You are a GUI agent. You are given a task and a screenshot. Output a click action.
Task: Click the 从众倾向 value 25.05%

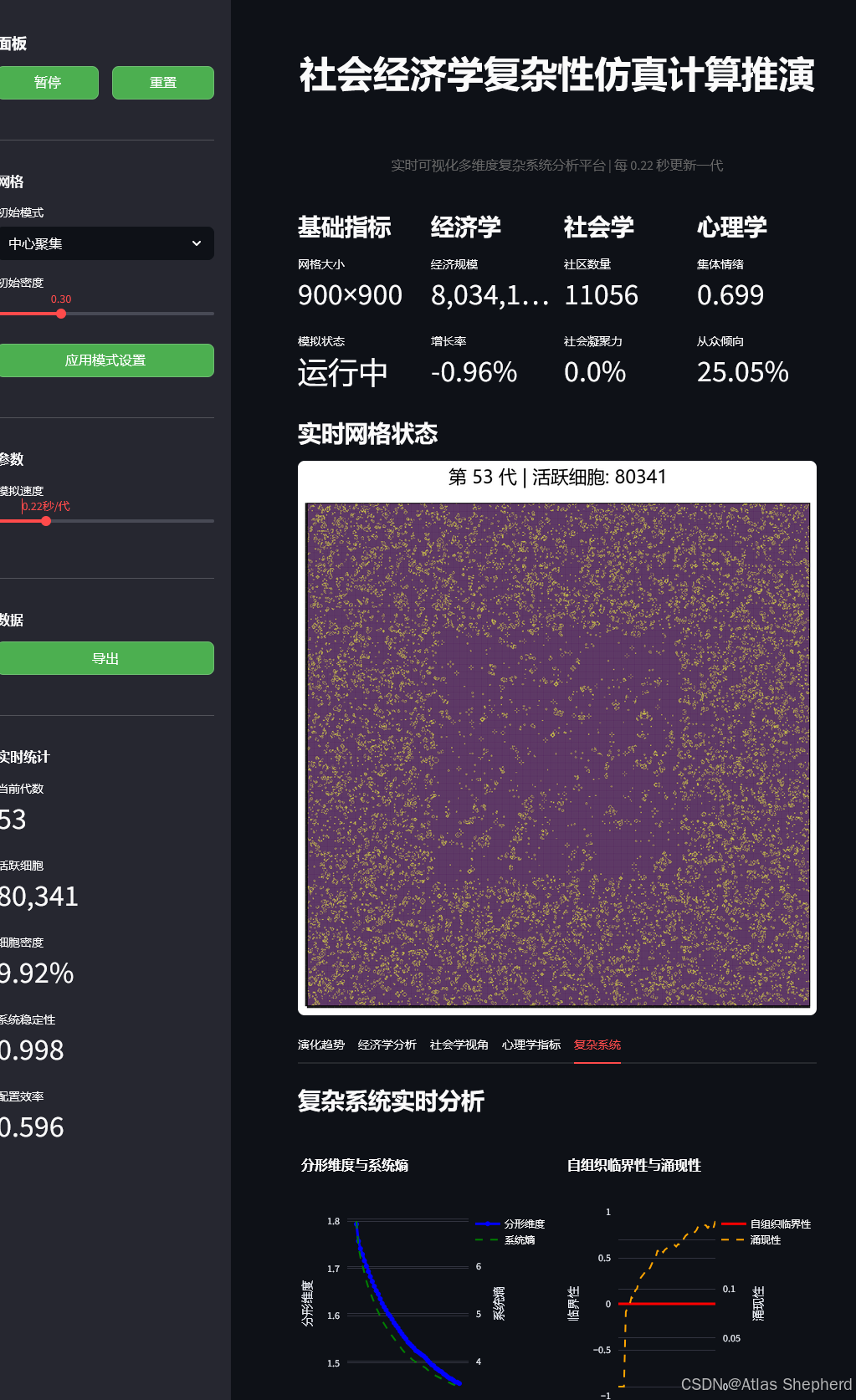point(743,372)
